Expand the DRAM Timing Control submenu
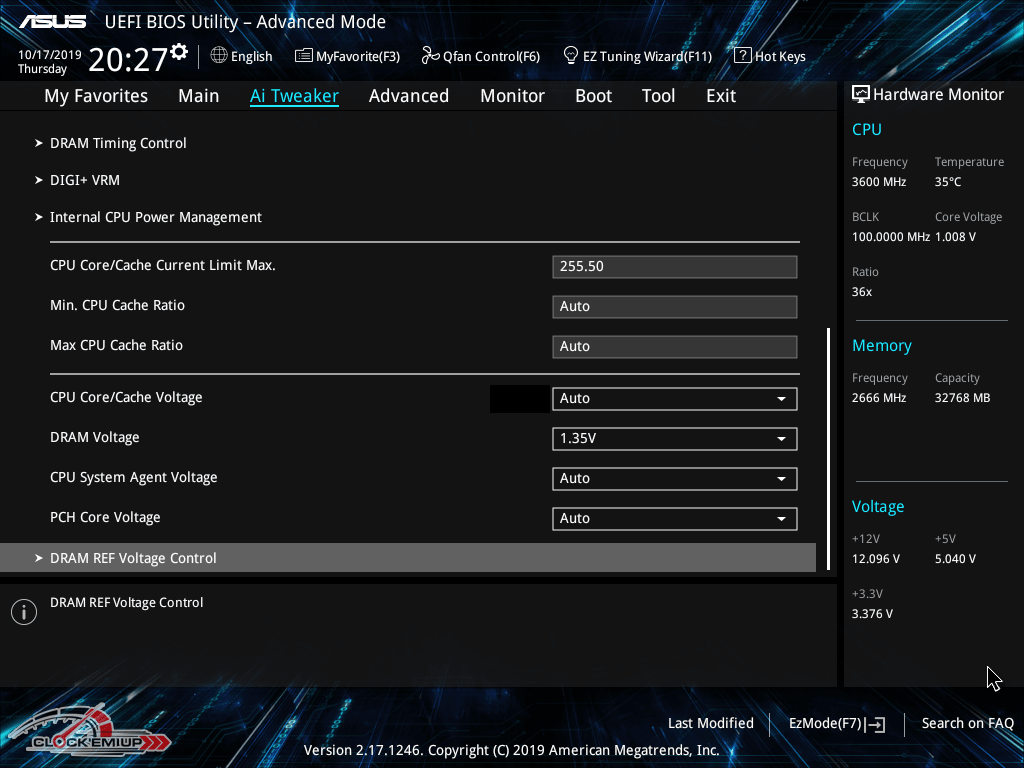The width and height of the screenshot is (1024, 768). tap(118, 143)
